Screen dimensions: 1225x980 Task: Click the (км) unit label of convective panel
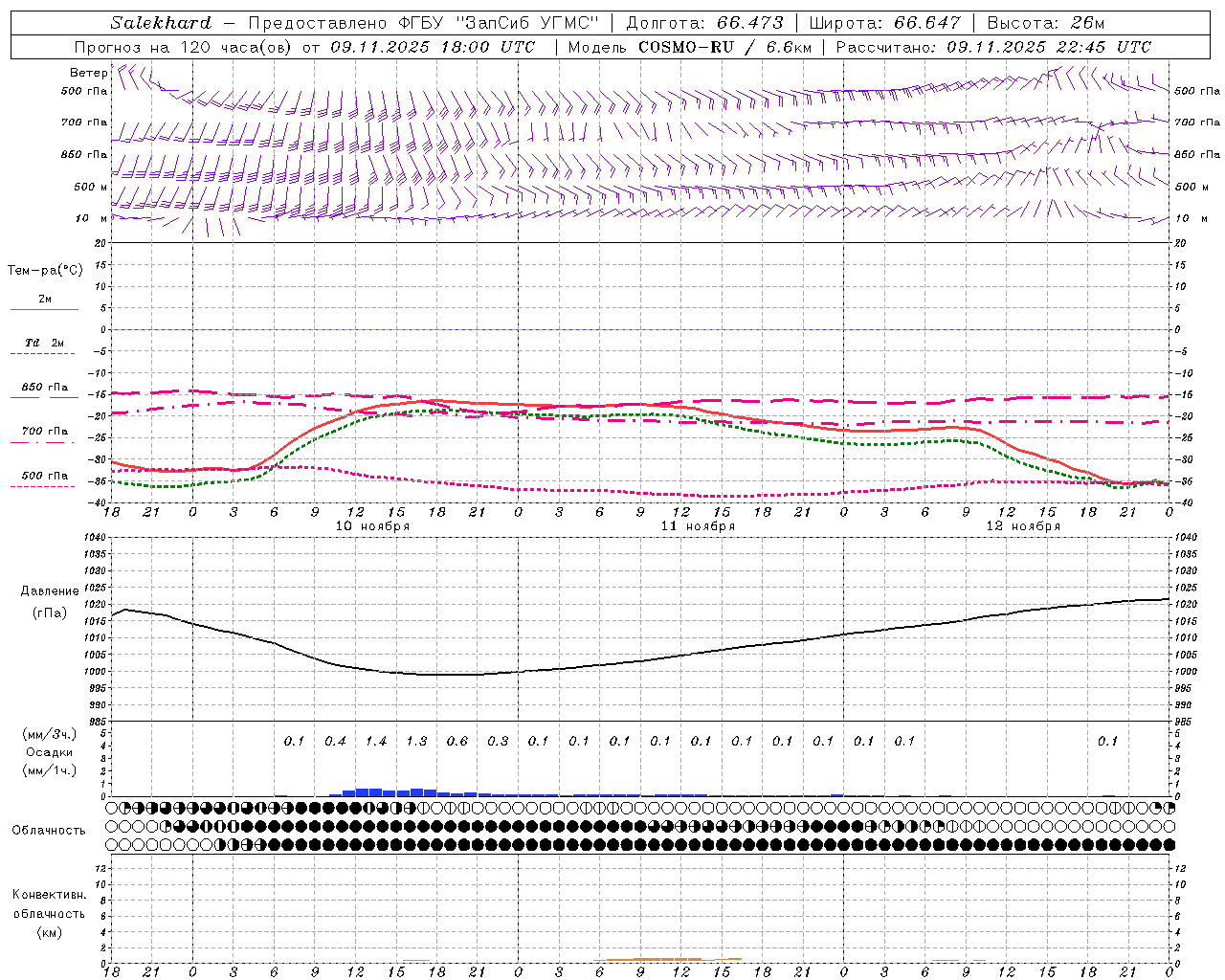tap(50, 932)
